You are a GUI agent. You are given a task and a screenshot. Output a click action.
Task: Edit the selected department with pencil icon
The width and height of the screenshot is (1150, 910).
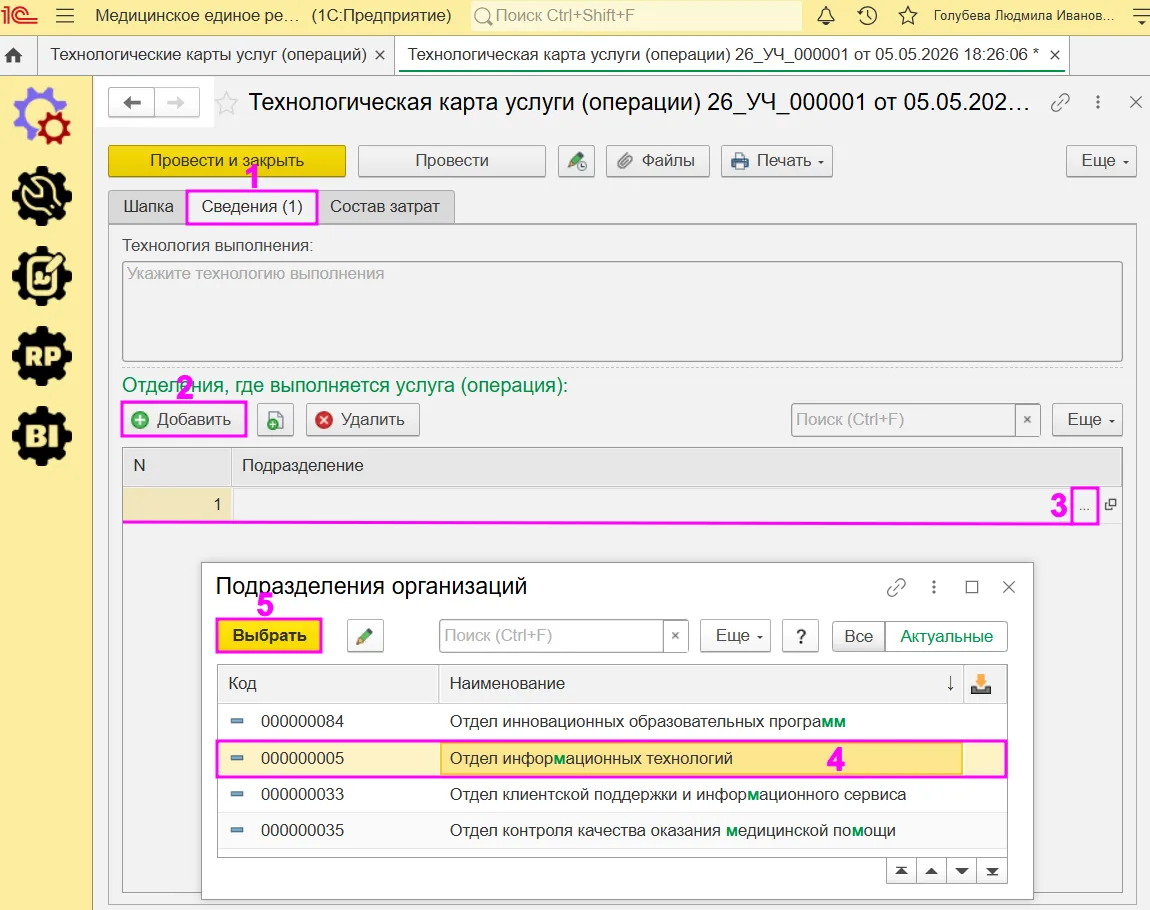tap(365, 636)
